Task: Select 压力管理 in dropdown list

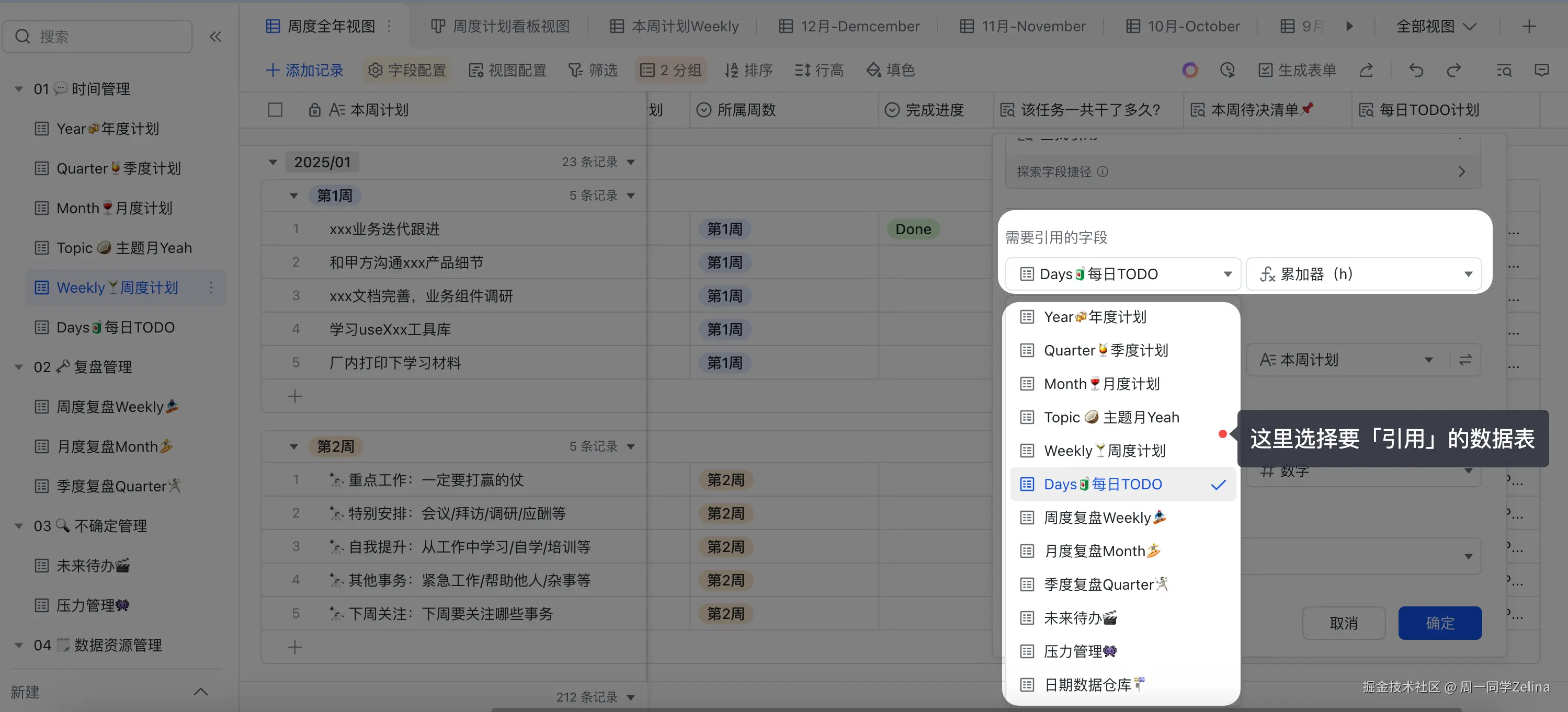Action: pyautogui.click(x=1122, y=652)
